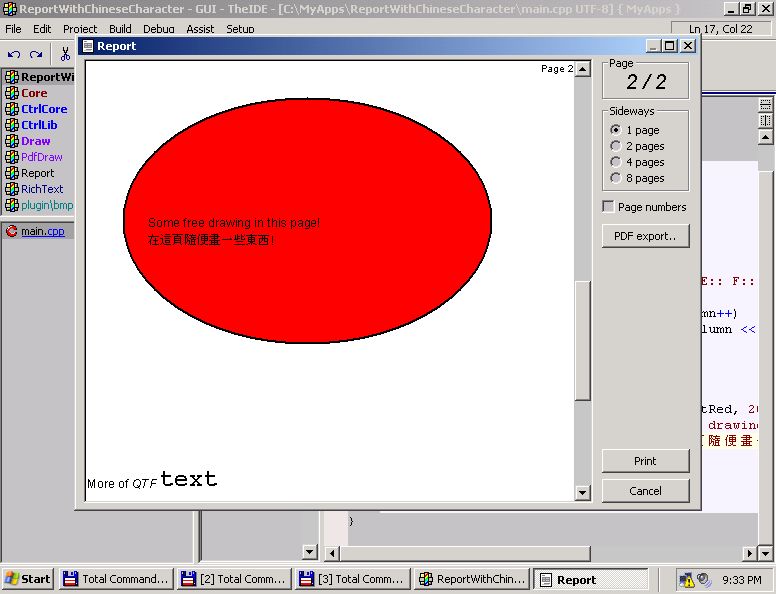776x594 pixels.
Task: Open the Windows Start menu
Action: pyautogui.click(x=27, y=579)
